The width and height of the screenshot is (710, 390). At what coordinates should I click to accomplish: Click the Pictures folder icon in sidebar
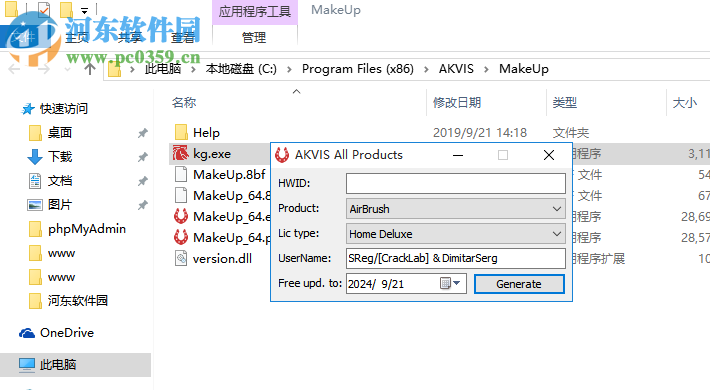click(35, 205)
